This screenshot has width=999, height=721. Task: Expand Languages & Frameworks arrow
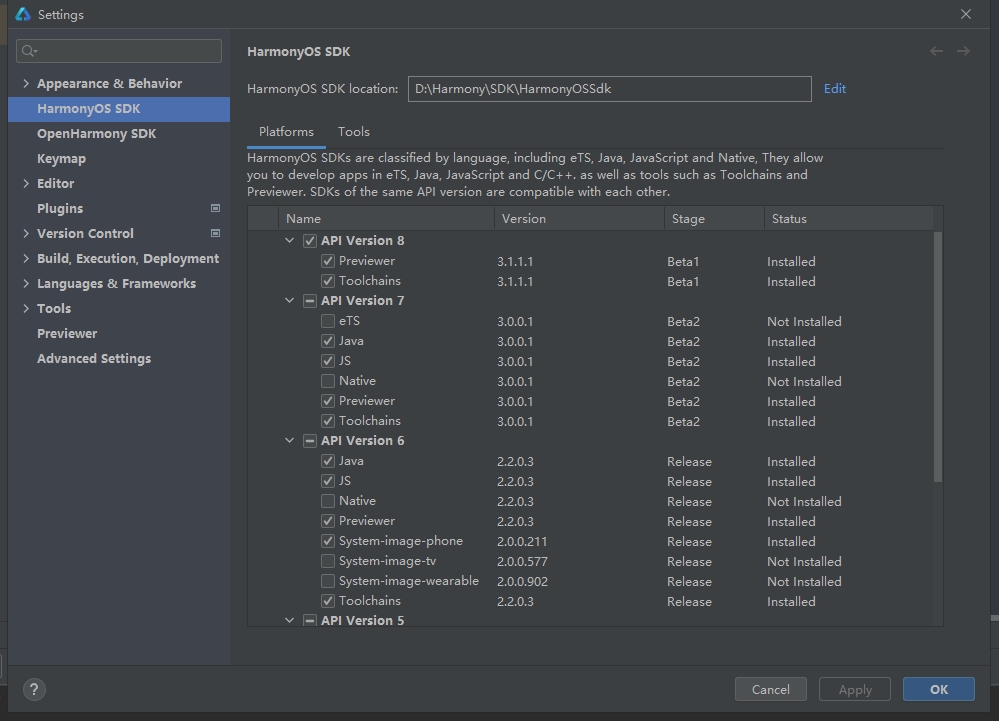pyautogui.click(x=25, y=283)
